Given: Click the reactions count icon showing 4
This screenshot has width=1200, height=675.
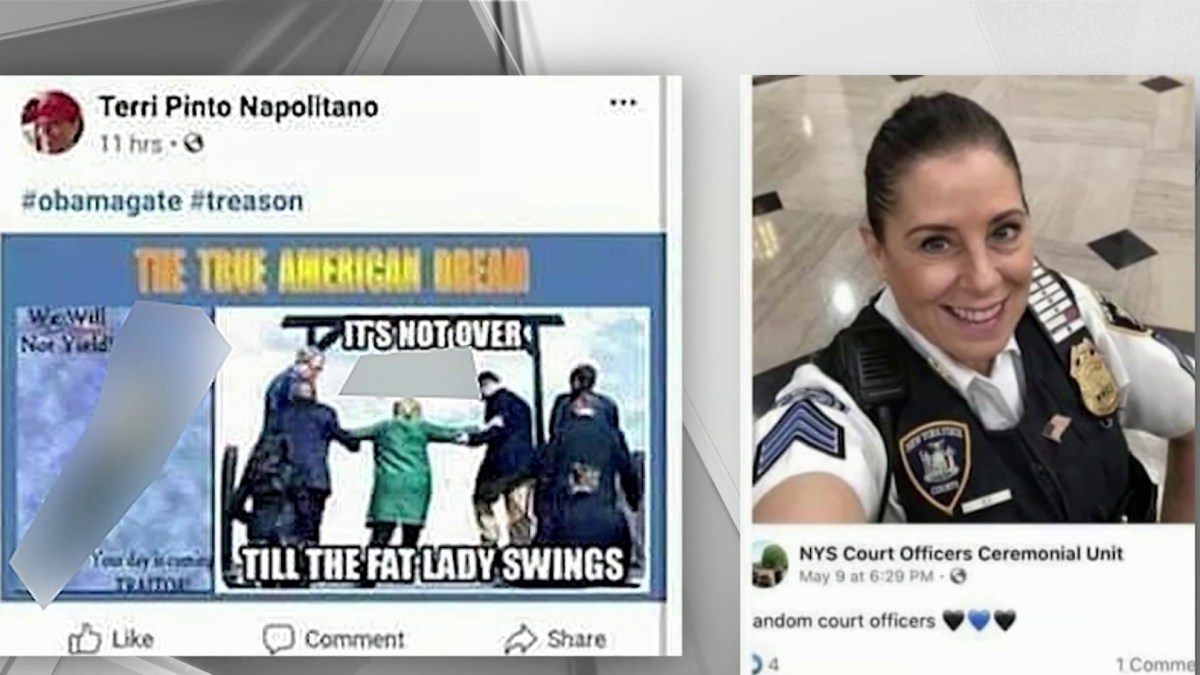Looking at the screenshot, I should pos(757,663).
